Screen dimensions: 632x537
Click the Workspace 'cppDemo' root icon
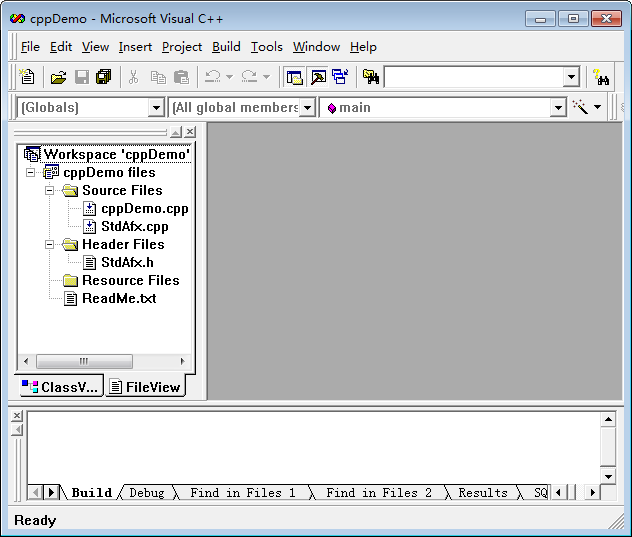[32, 154]
